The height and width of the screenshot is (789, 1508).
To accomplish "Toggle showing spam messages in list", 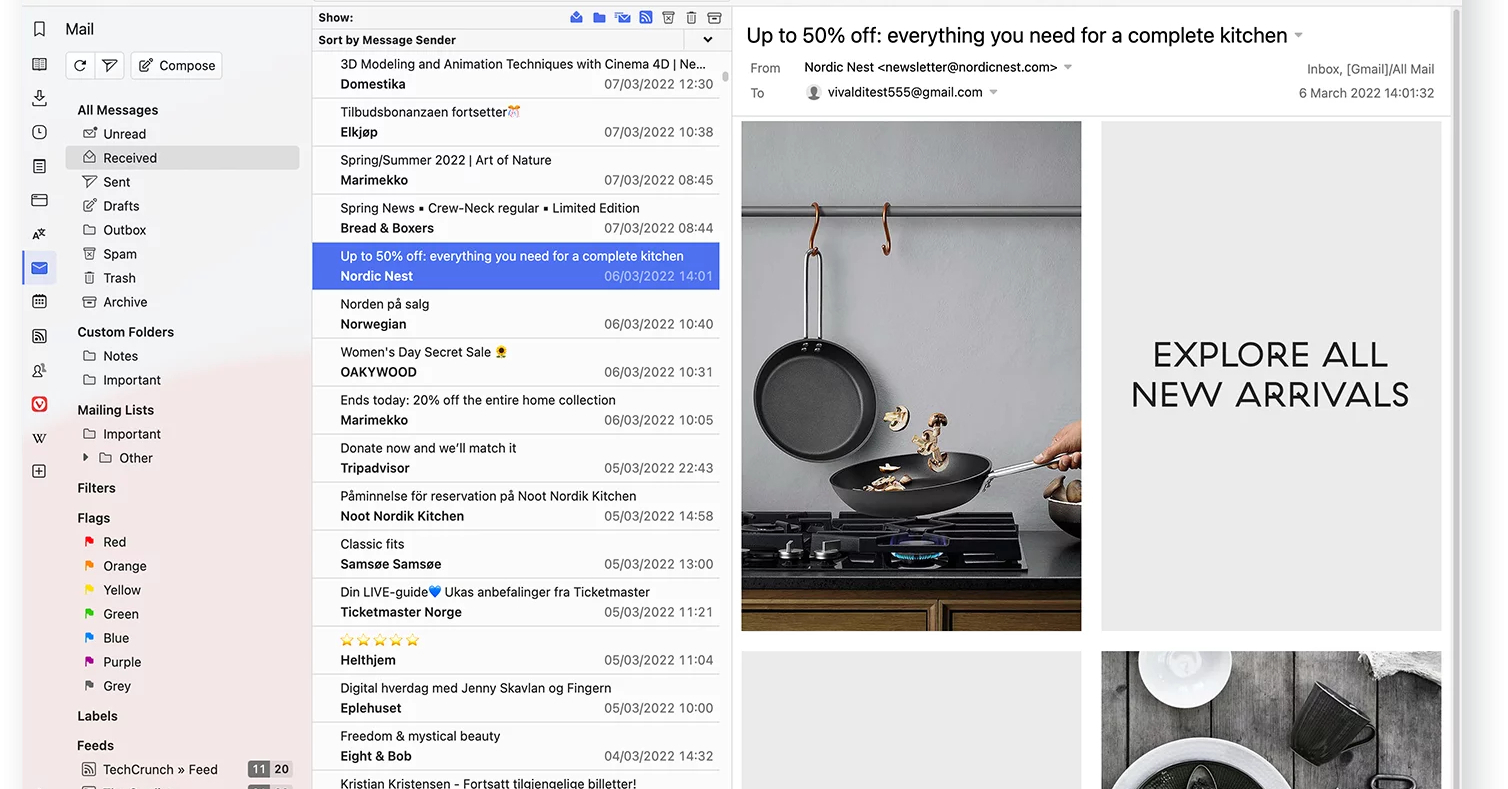I will 669,17.
